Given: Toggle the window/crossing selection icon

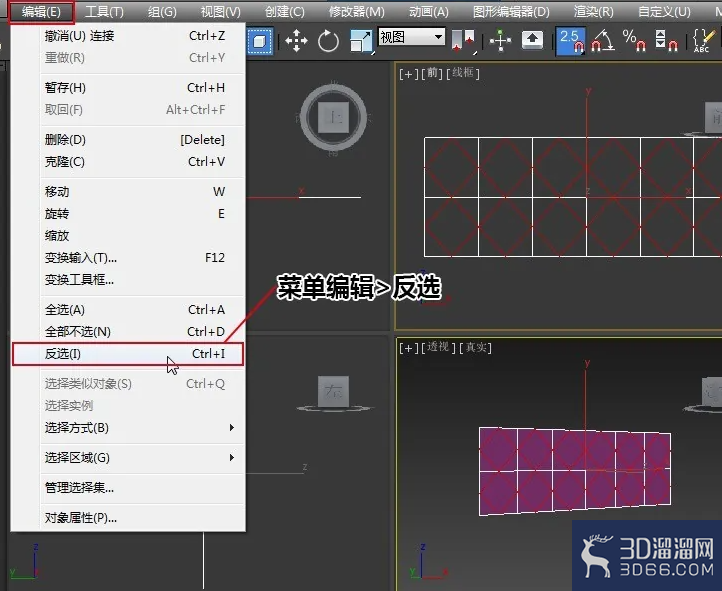Looking at the screenshot, I should (260, 41).
